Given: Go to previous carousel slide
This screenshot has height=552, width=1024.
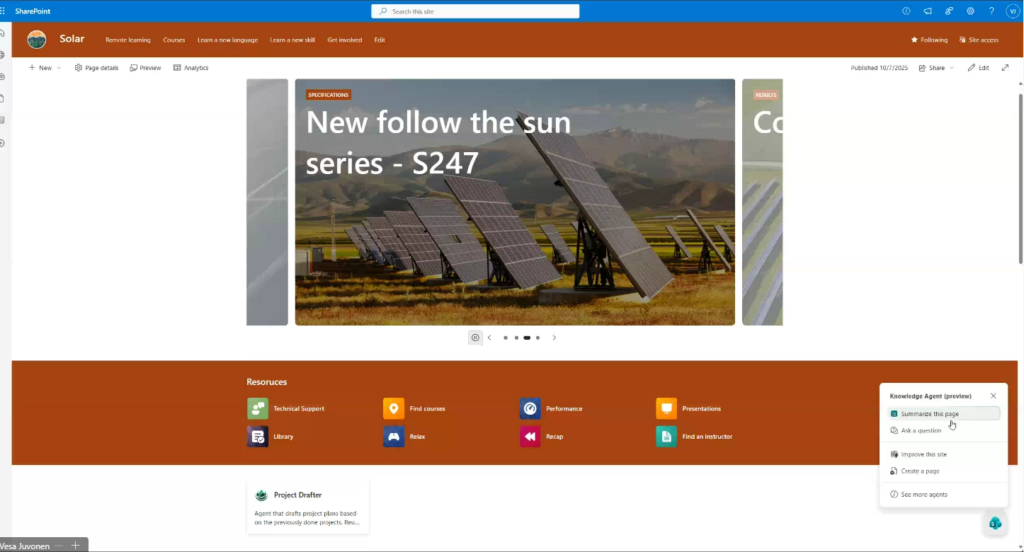Looking at the screenshot, I should coord(489,338).
